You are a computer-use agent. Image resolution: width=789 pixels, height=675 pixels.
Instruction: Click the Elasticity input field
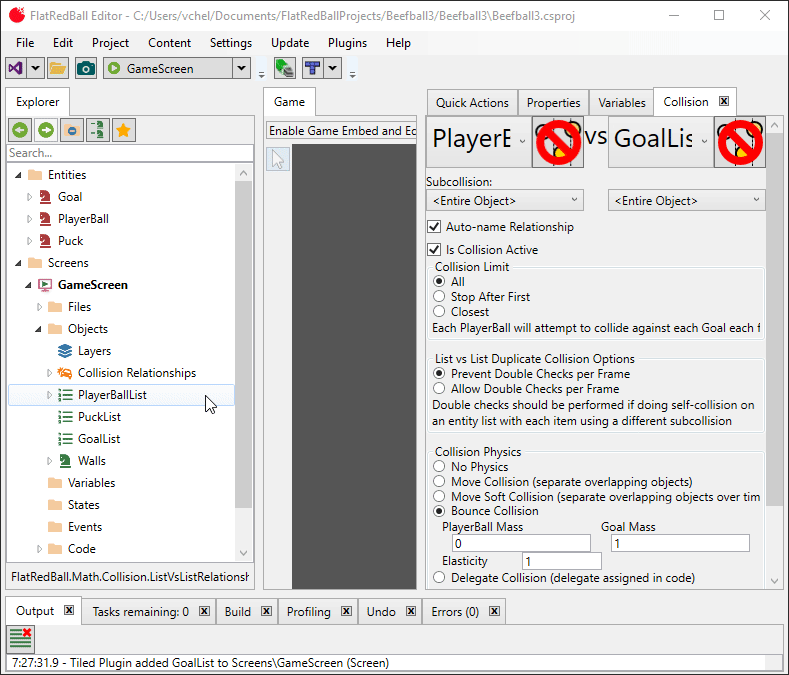tap(561, 562)
